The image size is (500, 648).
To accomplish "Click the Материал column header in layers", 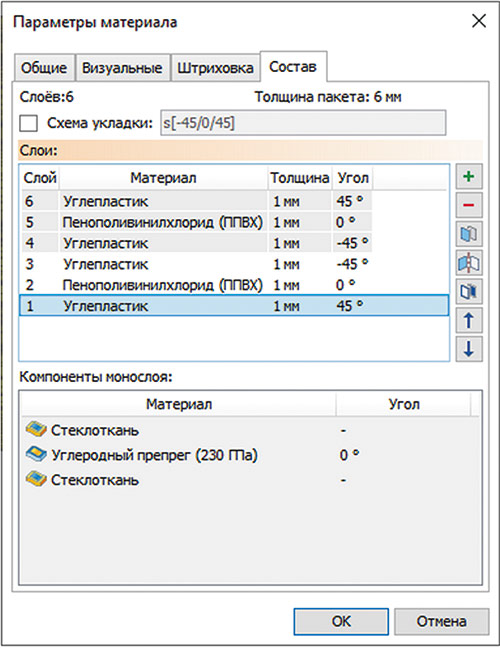I will pos(163,178).
